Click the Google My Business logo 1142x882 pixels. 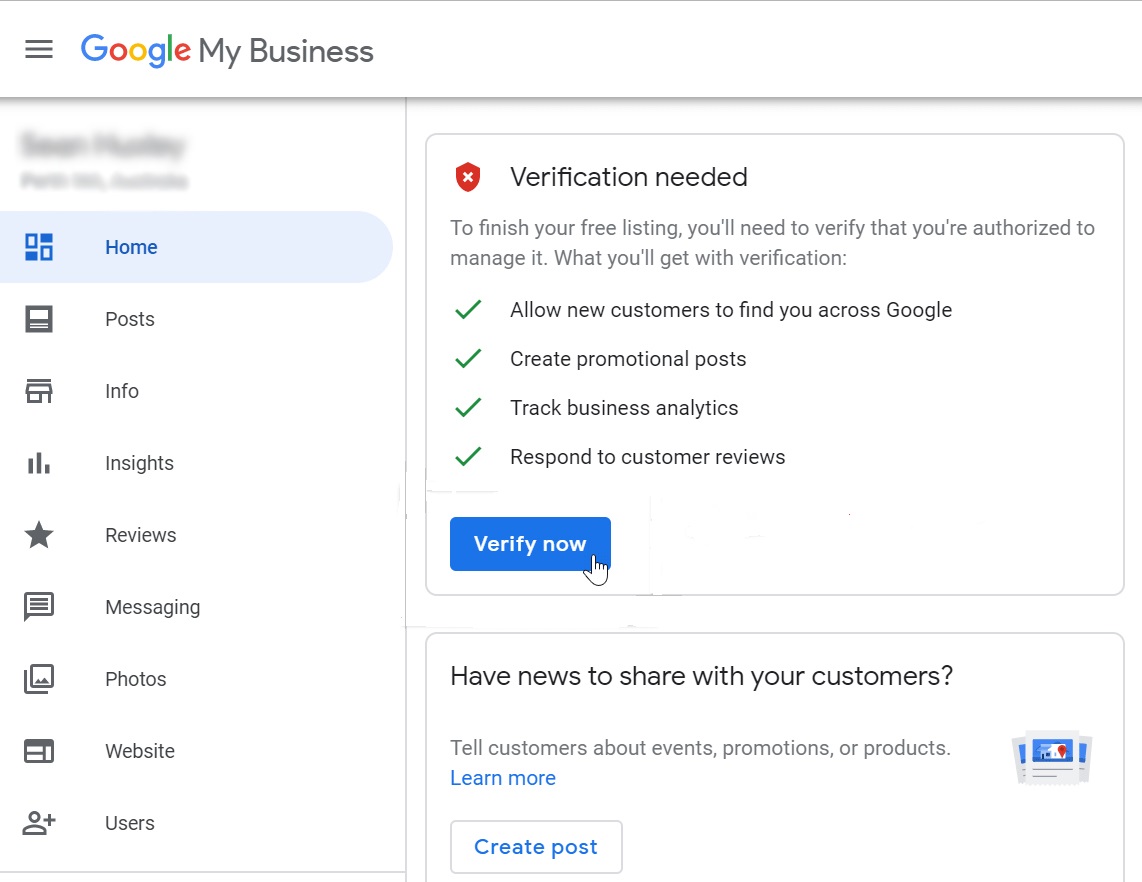click(227, 50)
